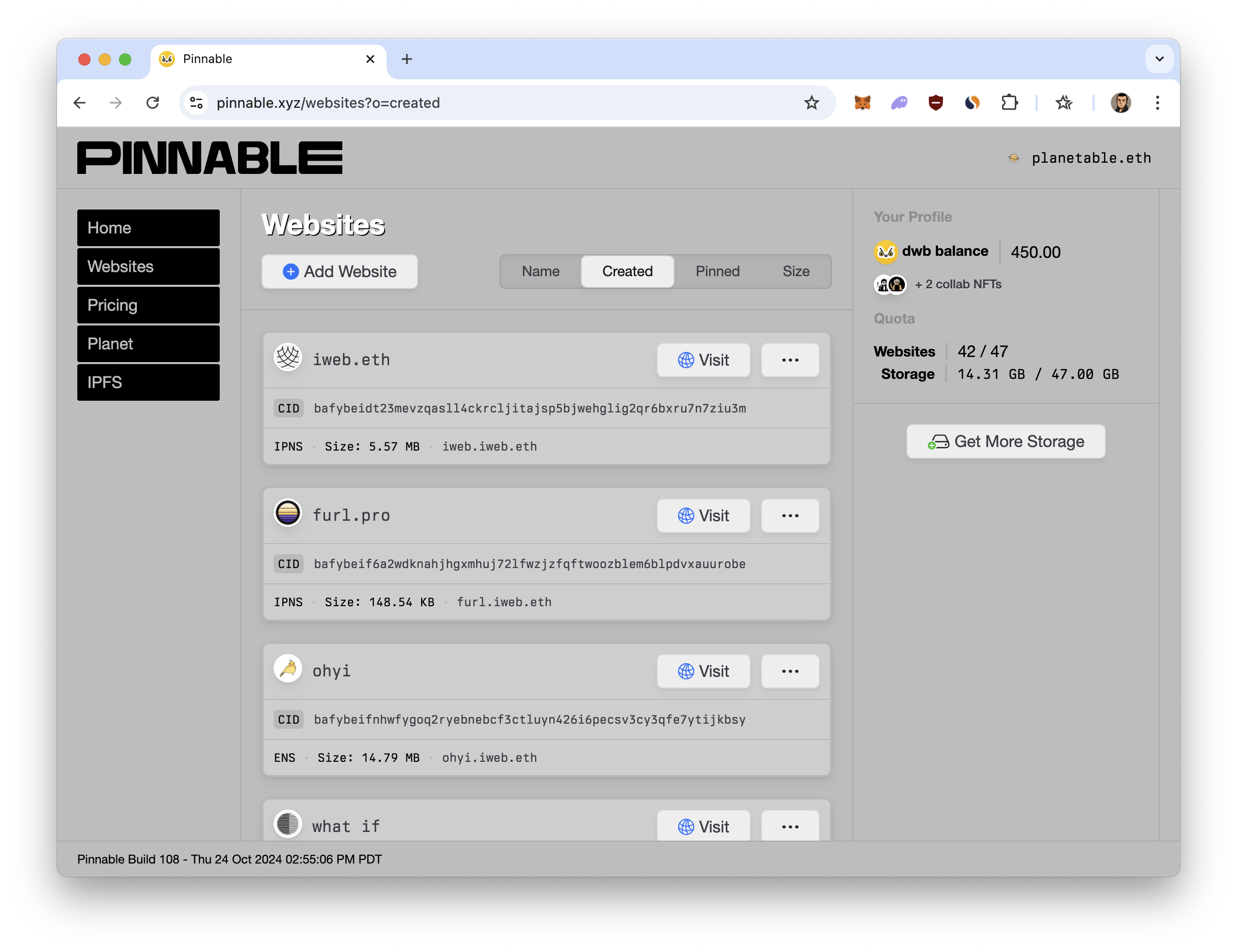Click the Add Website button
The image size is (1237, 952).
point(339,271)
